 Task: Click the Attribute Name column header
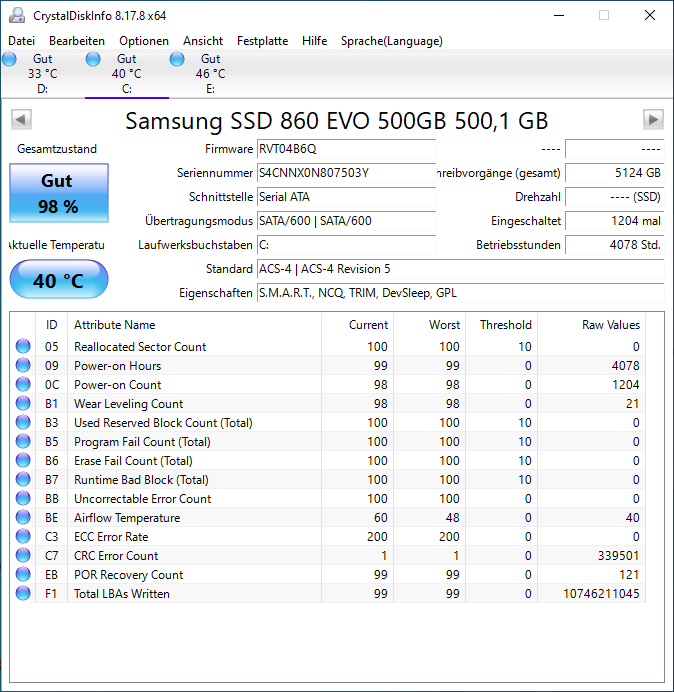click(x=195, y=325)
